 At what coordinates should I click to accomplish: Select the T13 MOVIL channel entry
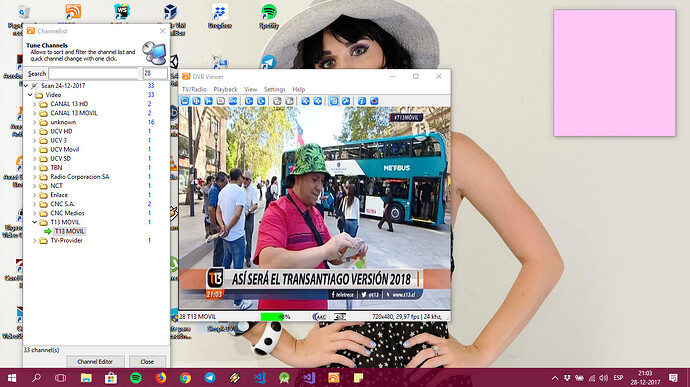(70, 232)
